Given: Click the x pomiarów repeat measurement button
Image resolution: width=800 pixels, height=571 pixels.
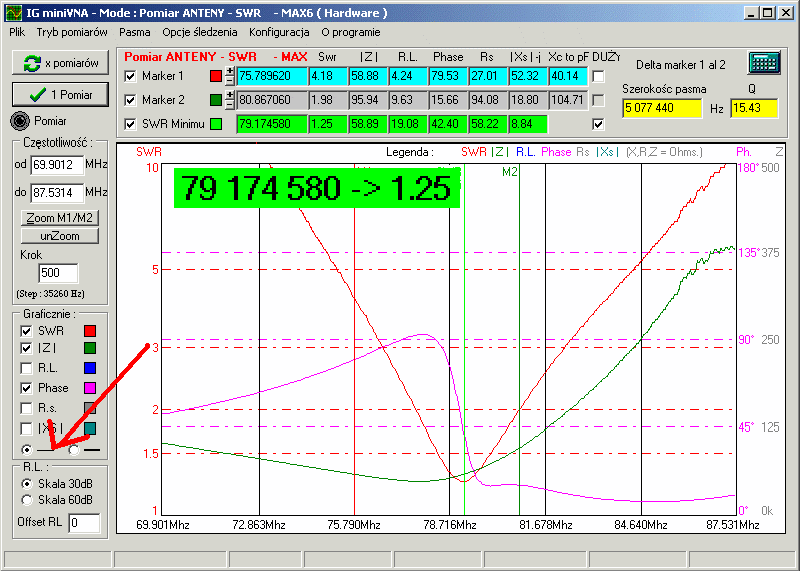Looking at the screenshot, I should tap(60, 63).
